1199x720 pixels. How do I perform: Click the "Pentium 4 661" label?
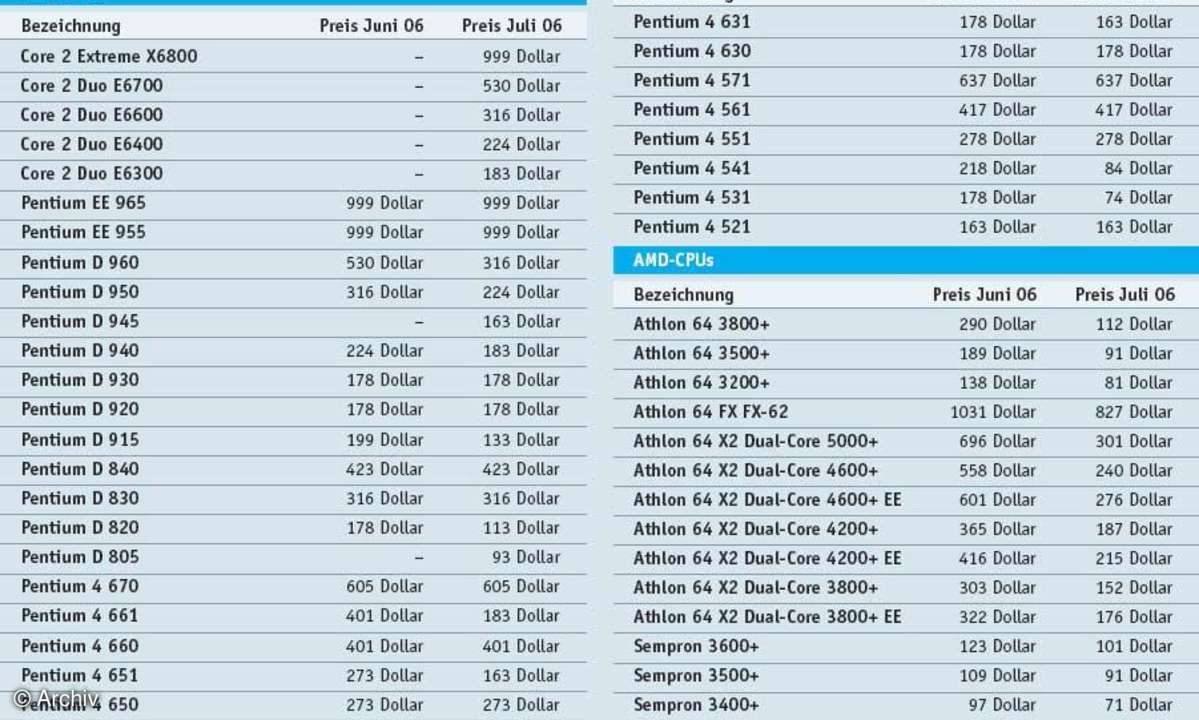[80, 615]
